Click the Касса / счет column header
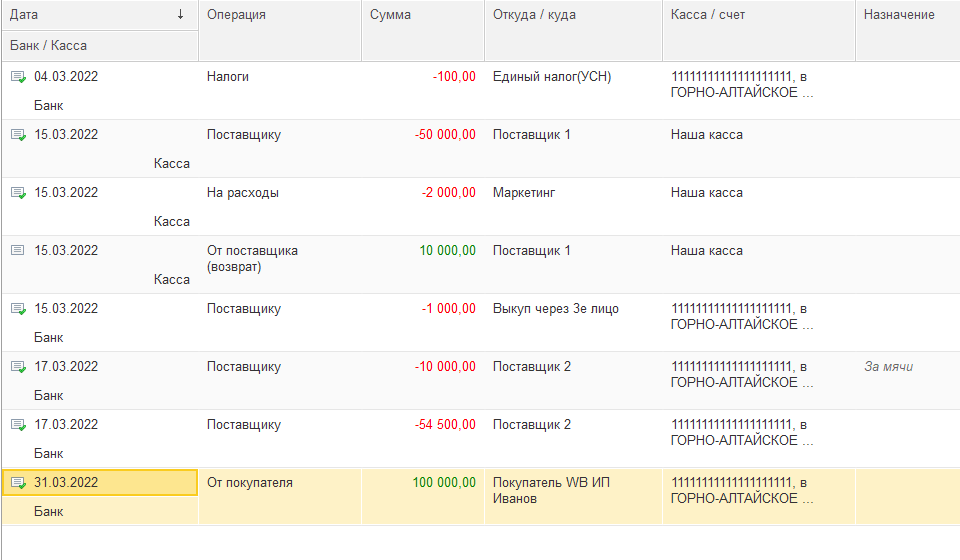This screenshot has width=960, height=560. click(x=708, y=15)
